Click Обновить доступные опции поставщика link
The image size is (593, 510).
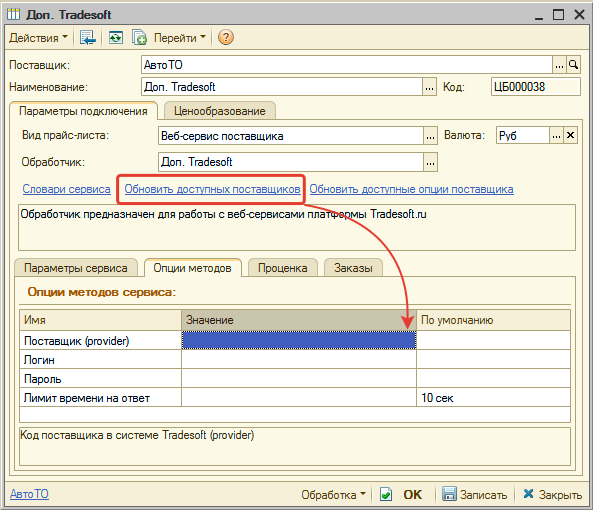click(x=411, y=189)
